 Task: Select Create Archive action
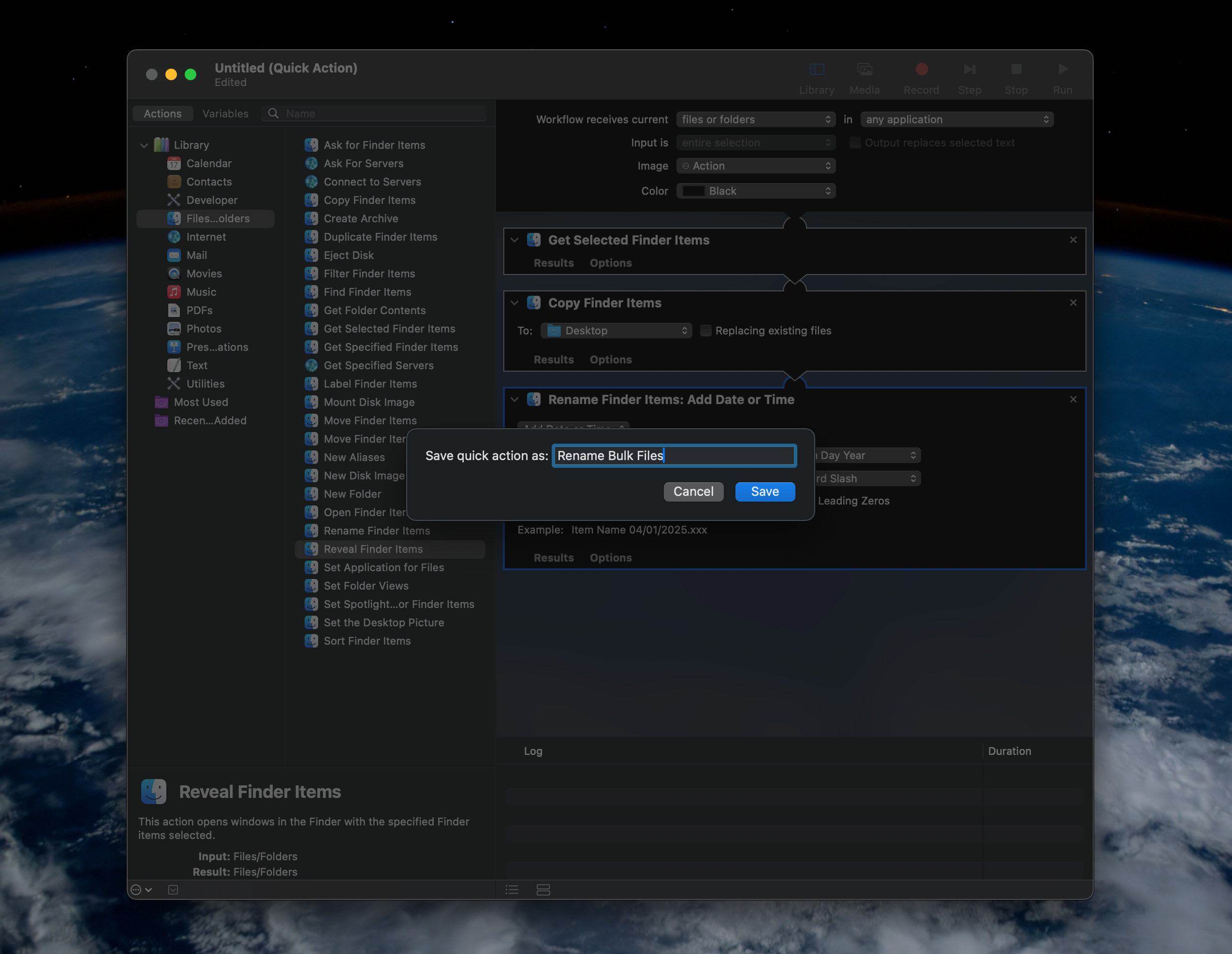pyautogui.click(x=361, y=219)
